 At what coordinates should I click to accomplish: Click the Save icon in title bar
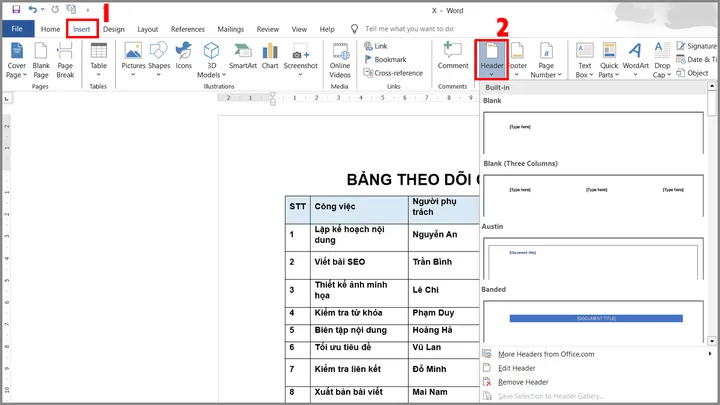[x=16, y=9]
